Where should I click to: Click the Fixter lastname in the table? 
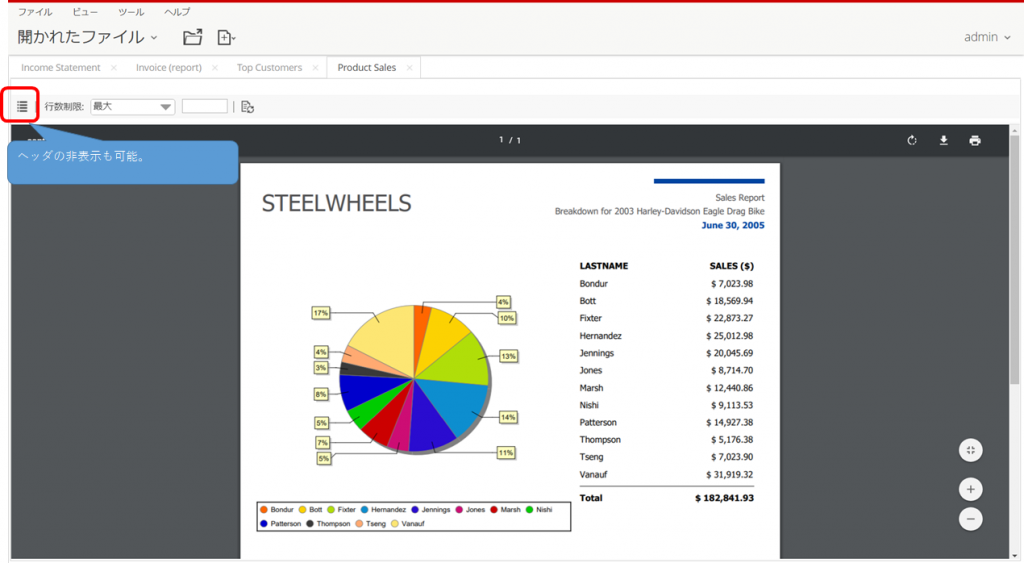(x=590, y=319)
